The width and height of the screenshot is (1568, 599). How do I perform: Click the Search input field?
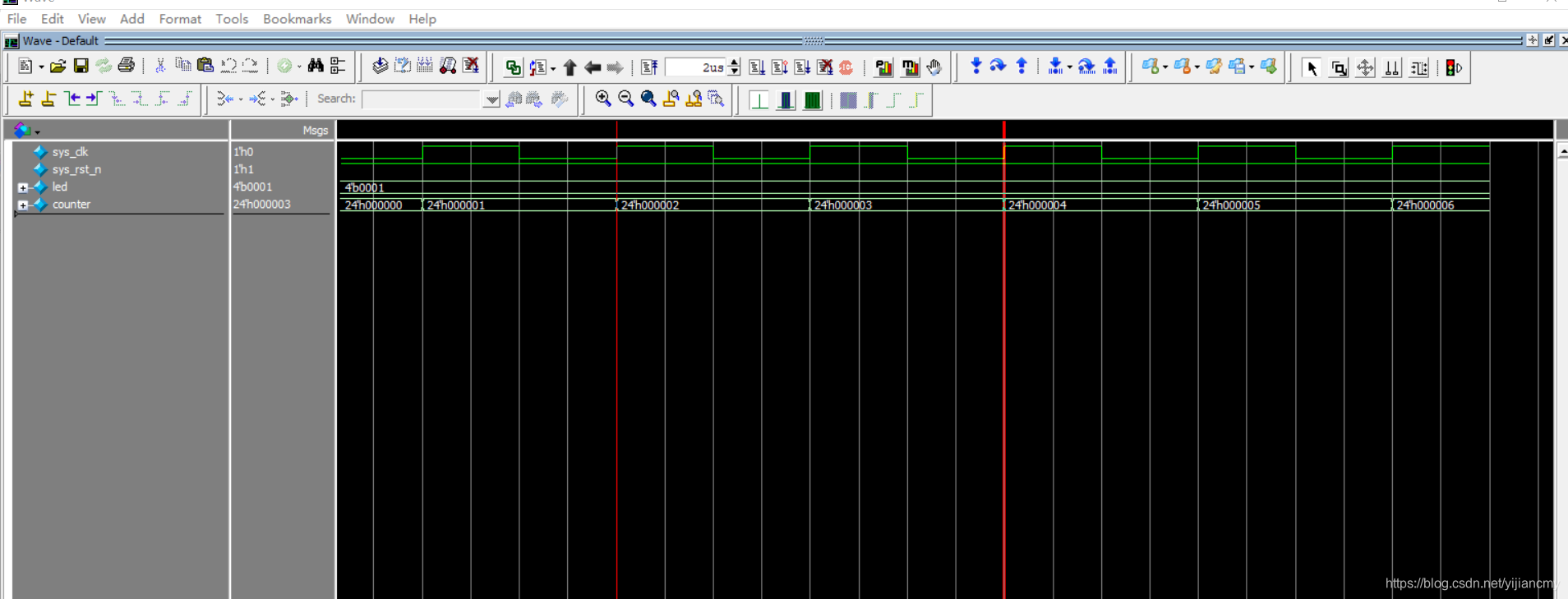(422, 99)
